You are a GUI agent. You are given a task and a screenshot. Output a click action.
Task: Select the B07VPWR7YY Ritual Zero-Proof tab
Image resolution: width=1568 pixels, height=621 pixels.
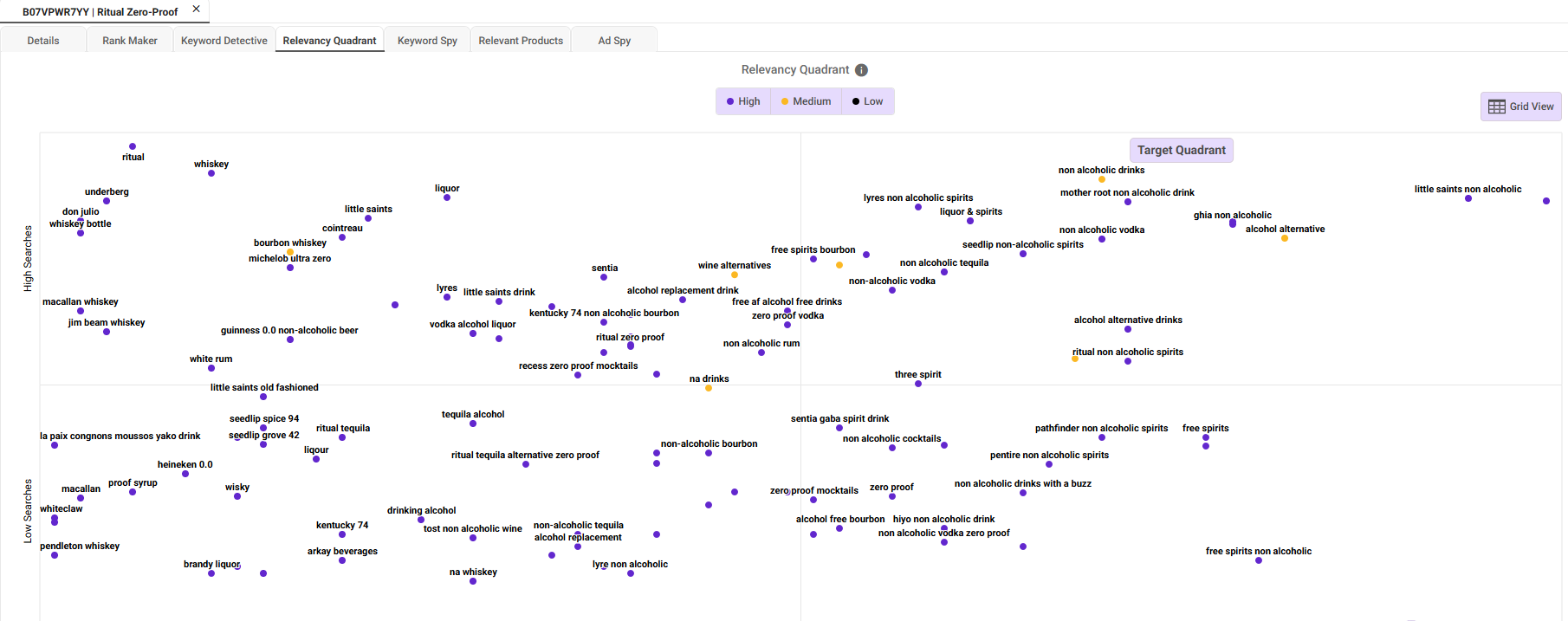click(x=100, y=12)
